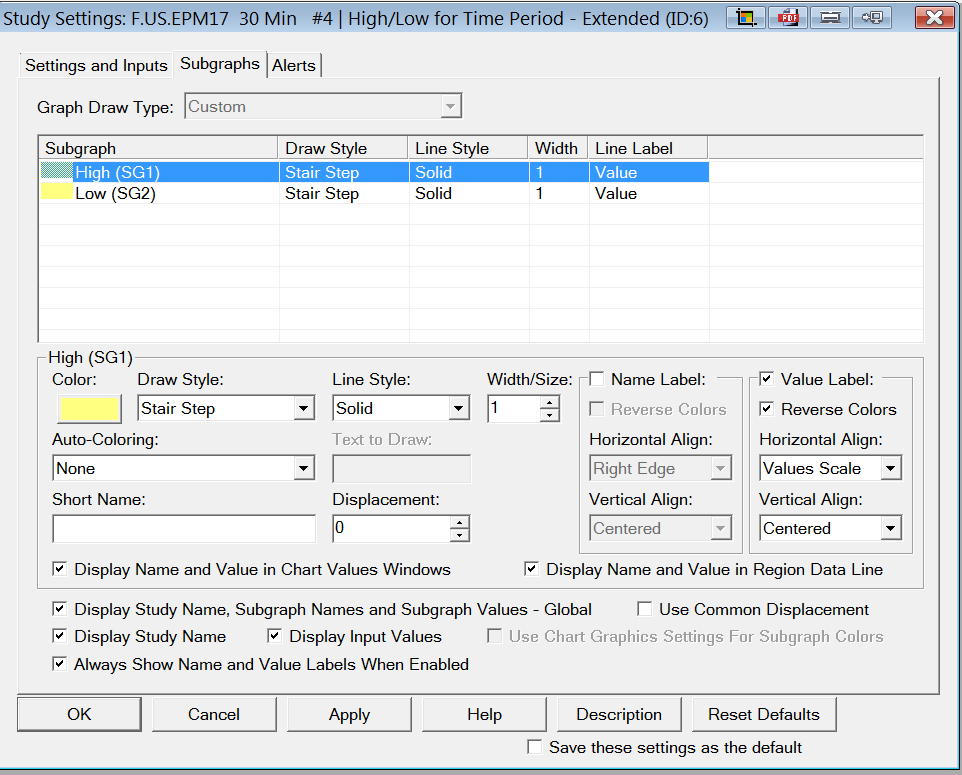This screenshot has height=775, width=962.
Task: Select the Subgraphs tab
Action: [x=220, y=64]
